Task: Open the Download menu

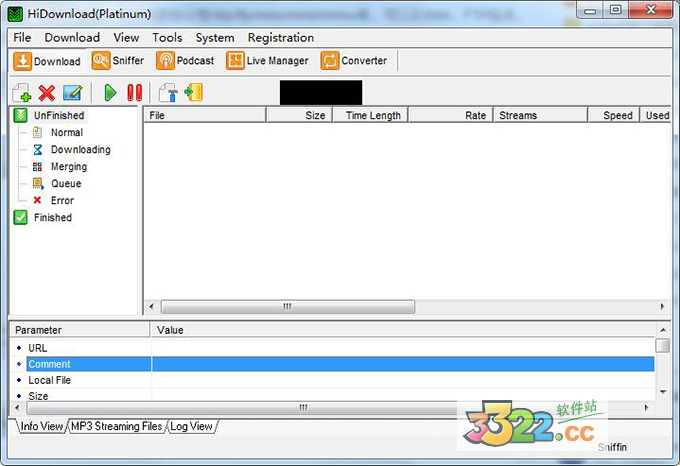Action: (x=72, y=38)
